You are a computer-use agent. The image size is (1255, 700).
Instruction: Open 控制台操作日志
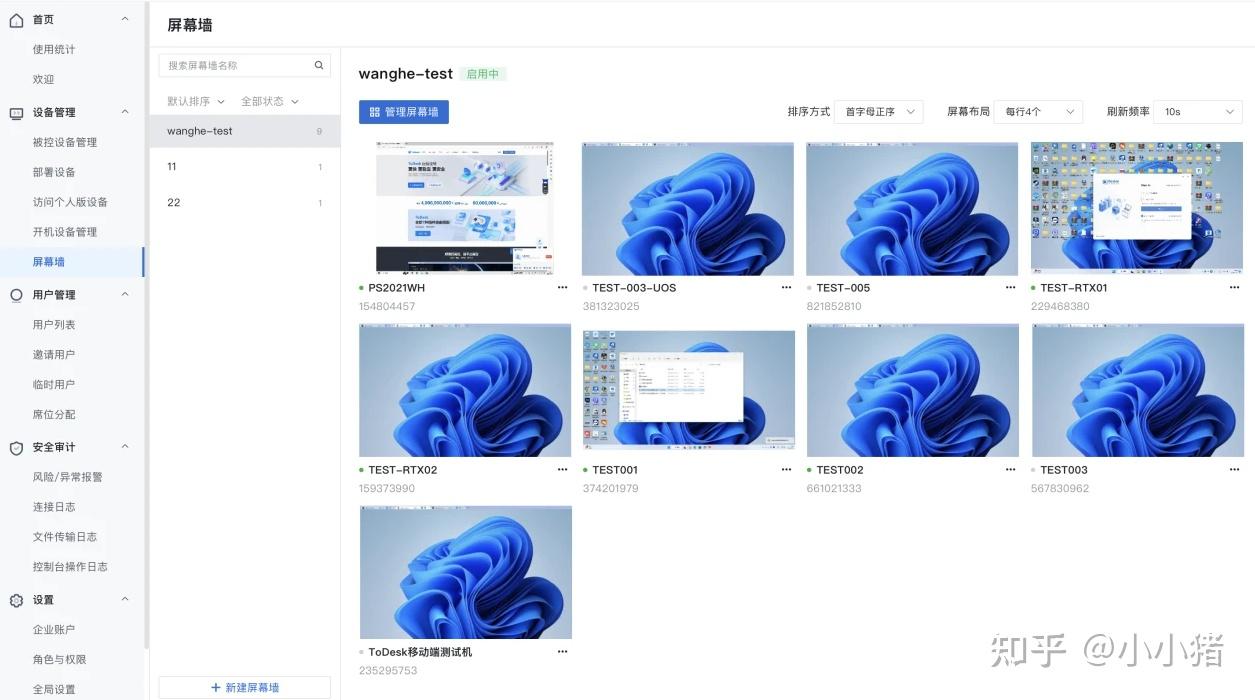click(70, 567)
